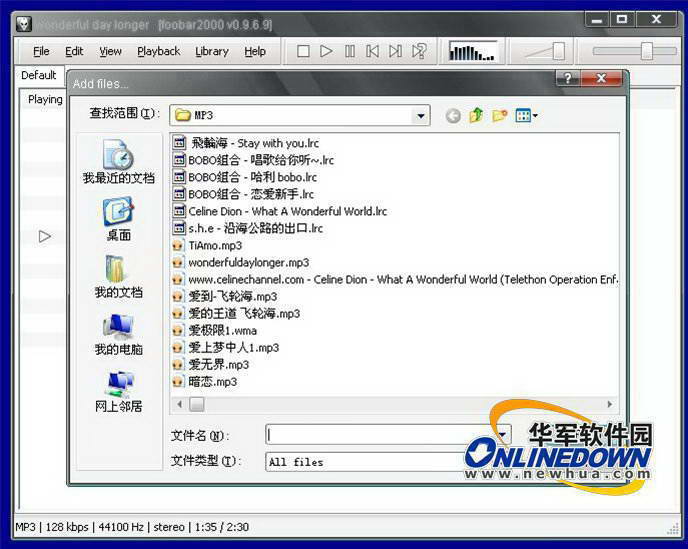Screen dimensions: 688x549
Task: Open the View menu
Action: pos(110,51)
